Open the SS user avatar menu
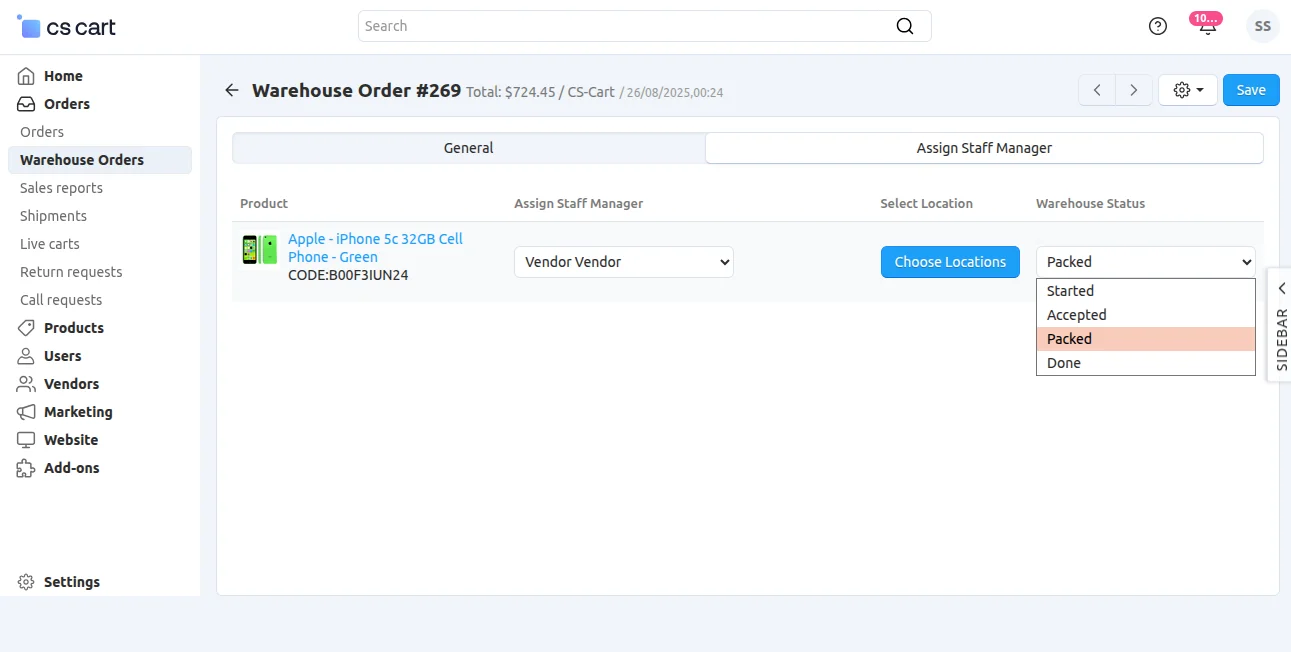 [x=1263, y=27]
